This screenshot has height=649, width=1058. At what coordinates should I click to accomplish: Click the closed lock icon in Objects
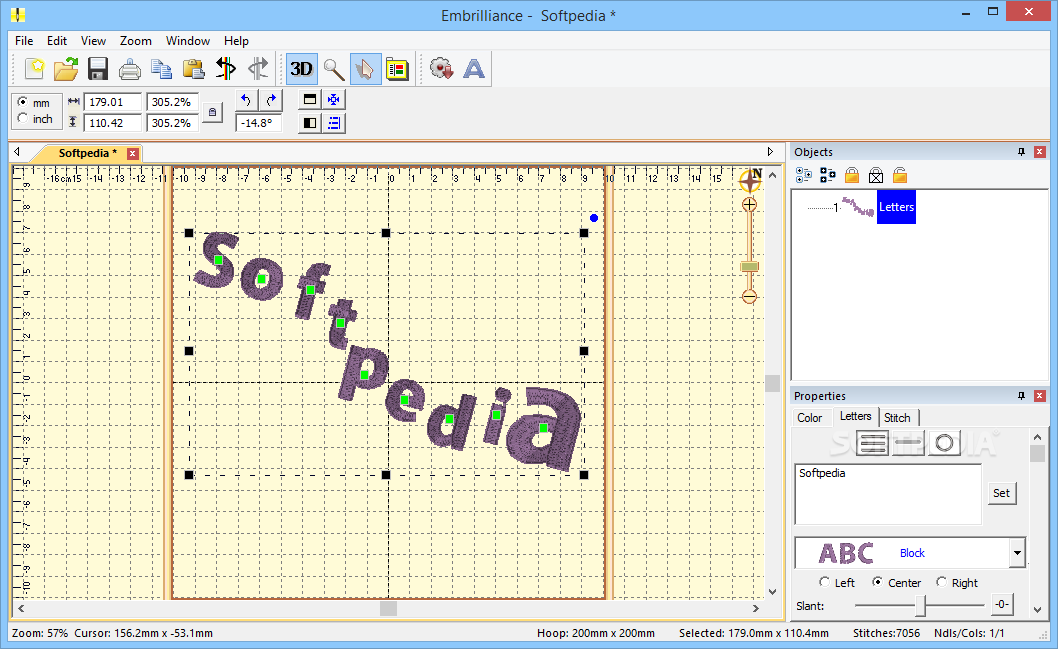coord(852,176)
